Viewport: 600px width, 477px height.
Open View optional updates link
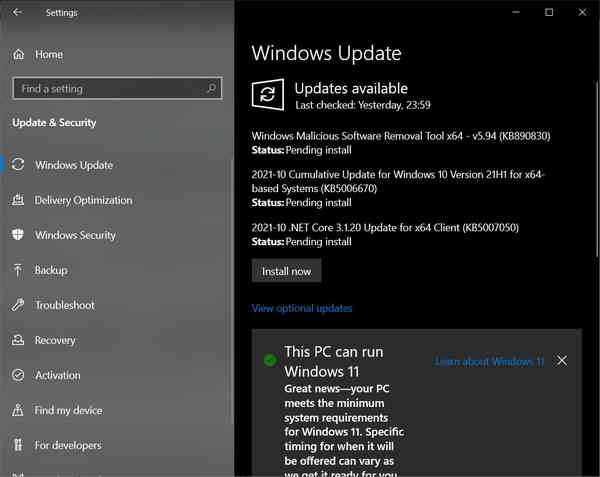(x=302, y=308)
